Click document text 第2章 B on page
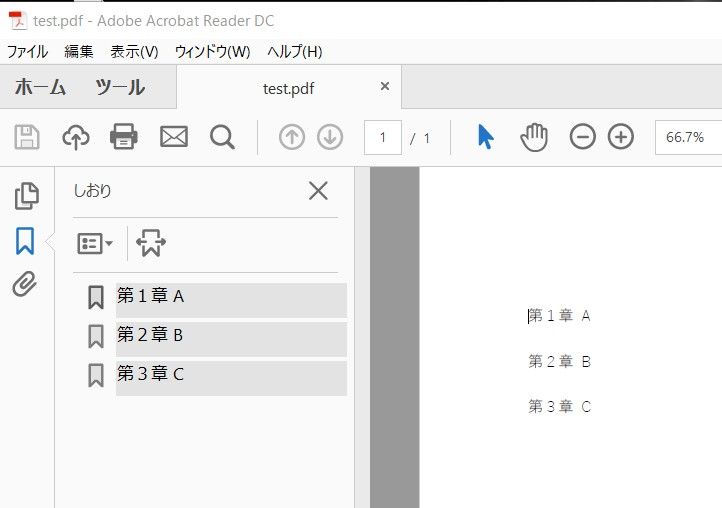 559,361
